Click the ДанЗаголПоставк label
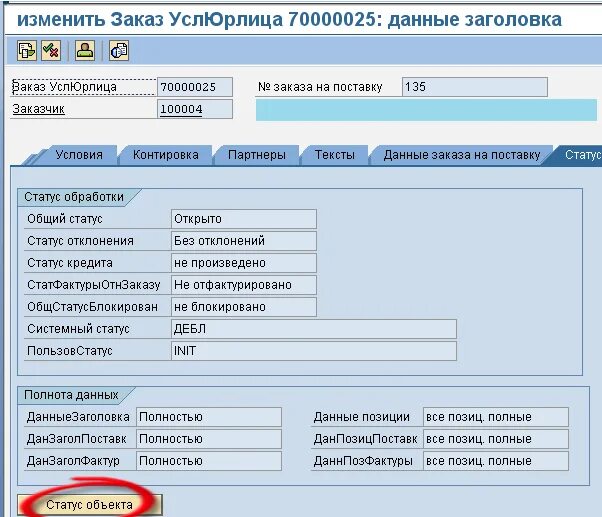602x517 pixels. 76,439
